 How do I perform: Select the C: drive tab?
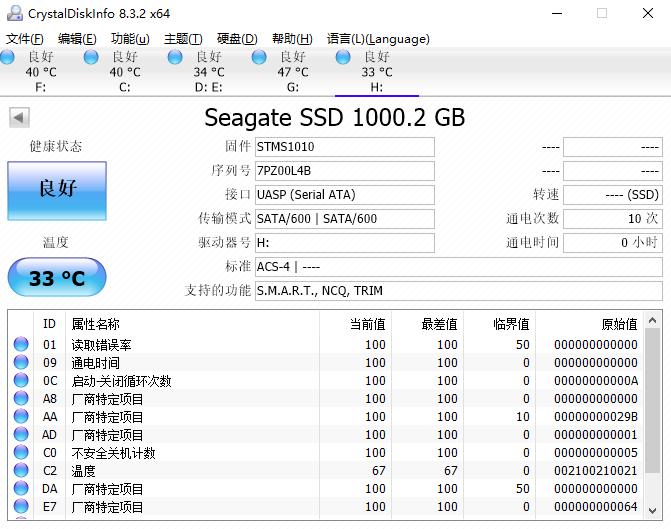tap(125, 71)
